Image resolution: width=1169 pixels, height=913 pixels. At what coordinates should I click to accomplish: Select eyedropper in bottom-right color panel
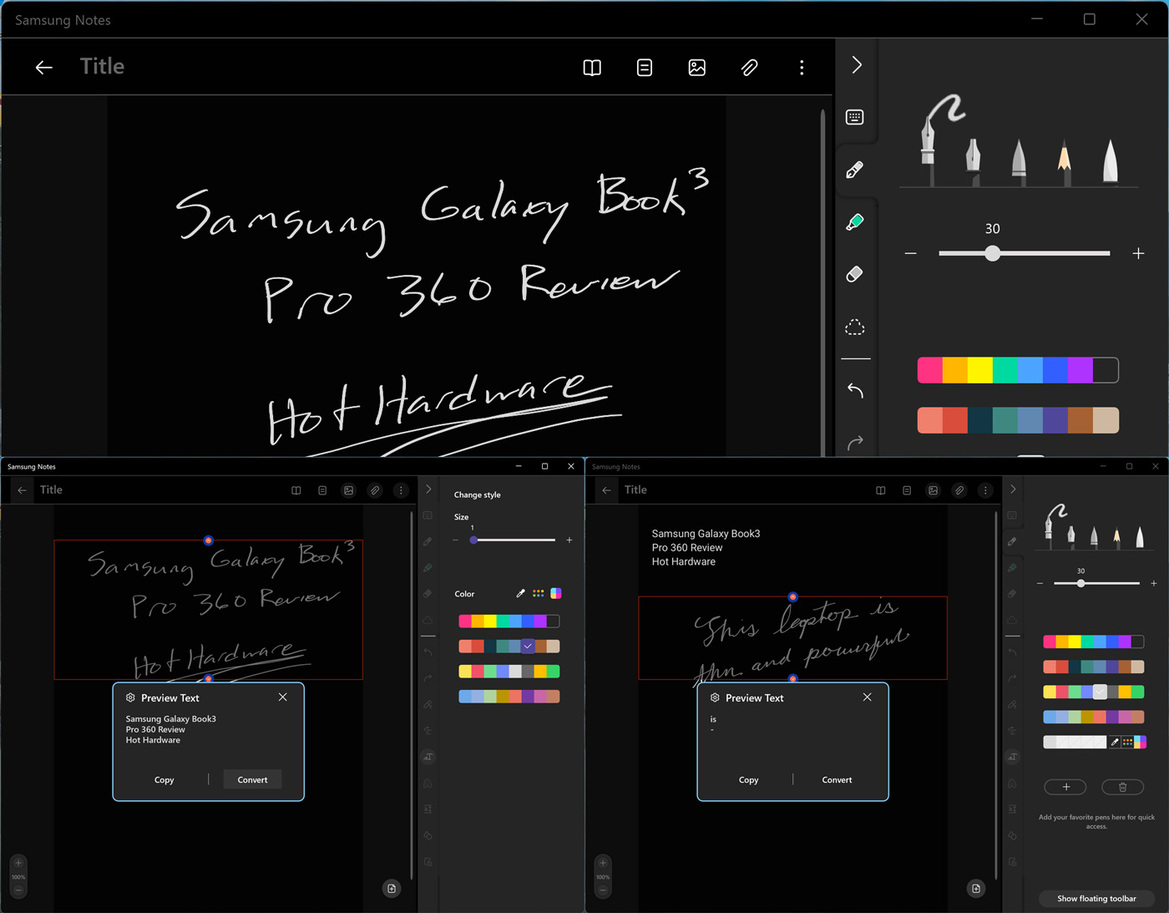click(1115, 742)
